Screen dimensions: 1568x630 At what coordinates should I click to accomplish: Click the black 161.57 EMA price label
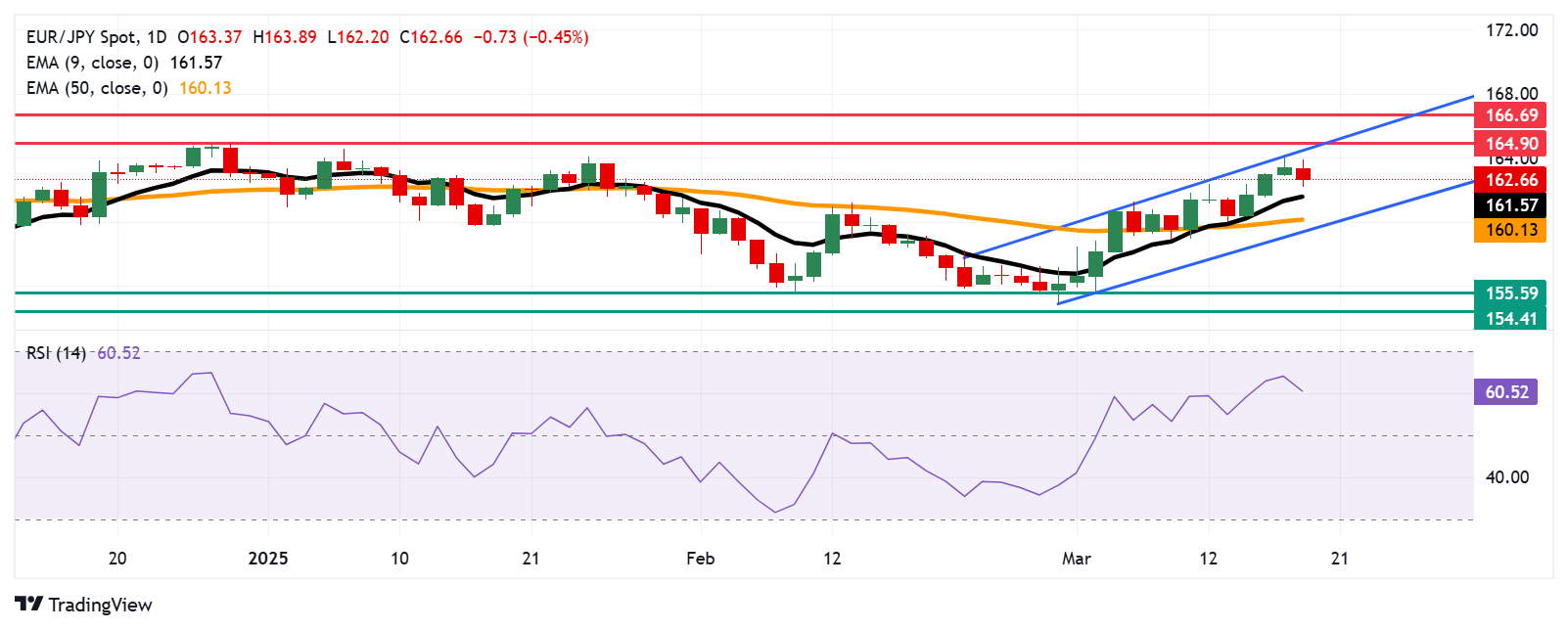coord(1510,205)
